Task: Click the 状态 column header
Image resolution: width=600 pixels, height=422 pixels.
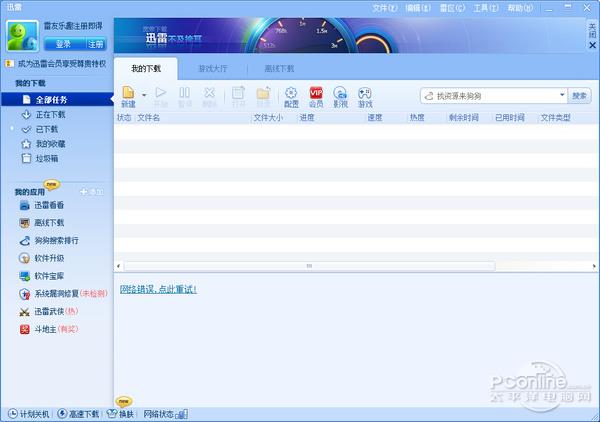Action: coord(124,118)
